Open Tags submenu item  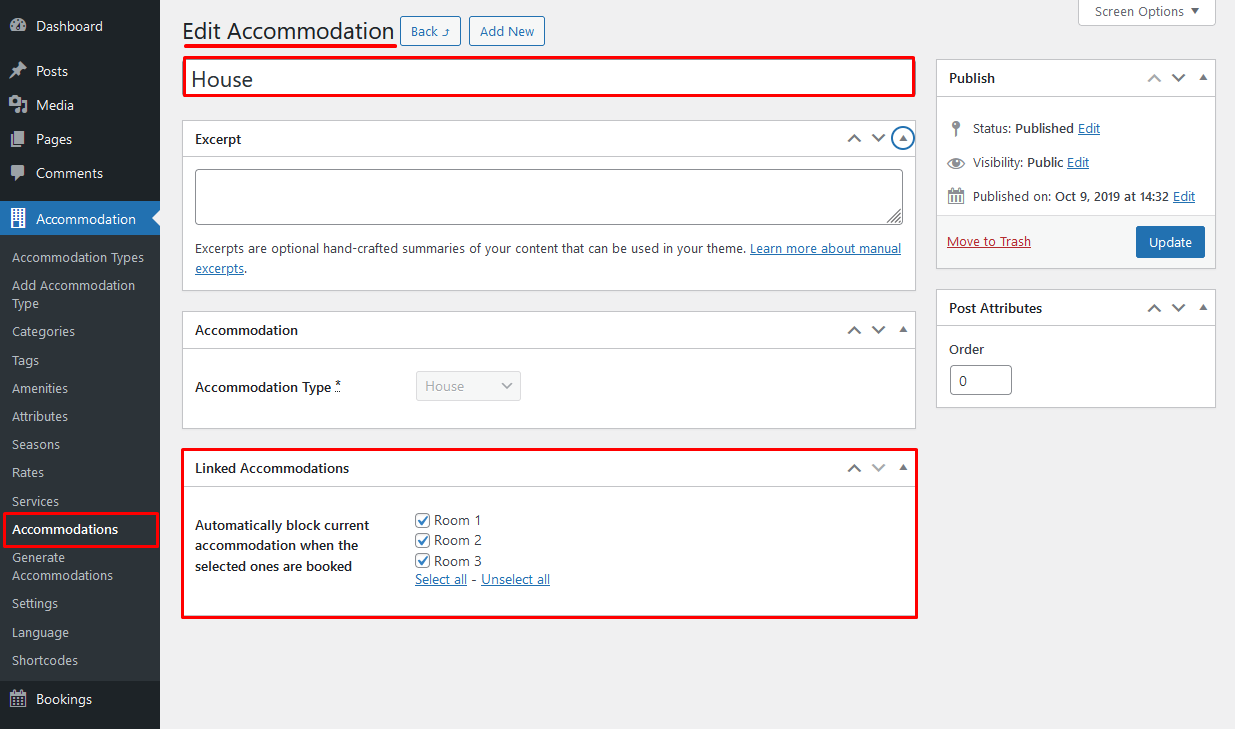tap(25, 360)
